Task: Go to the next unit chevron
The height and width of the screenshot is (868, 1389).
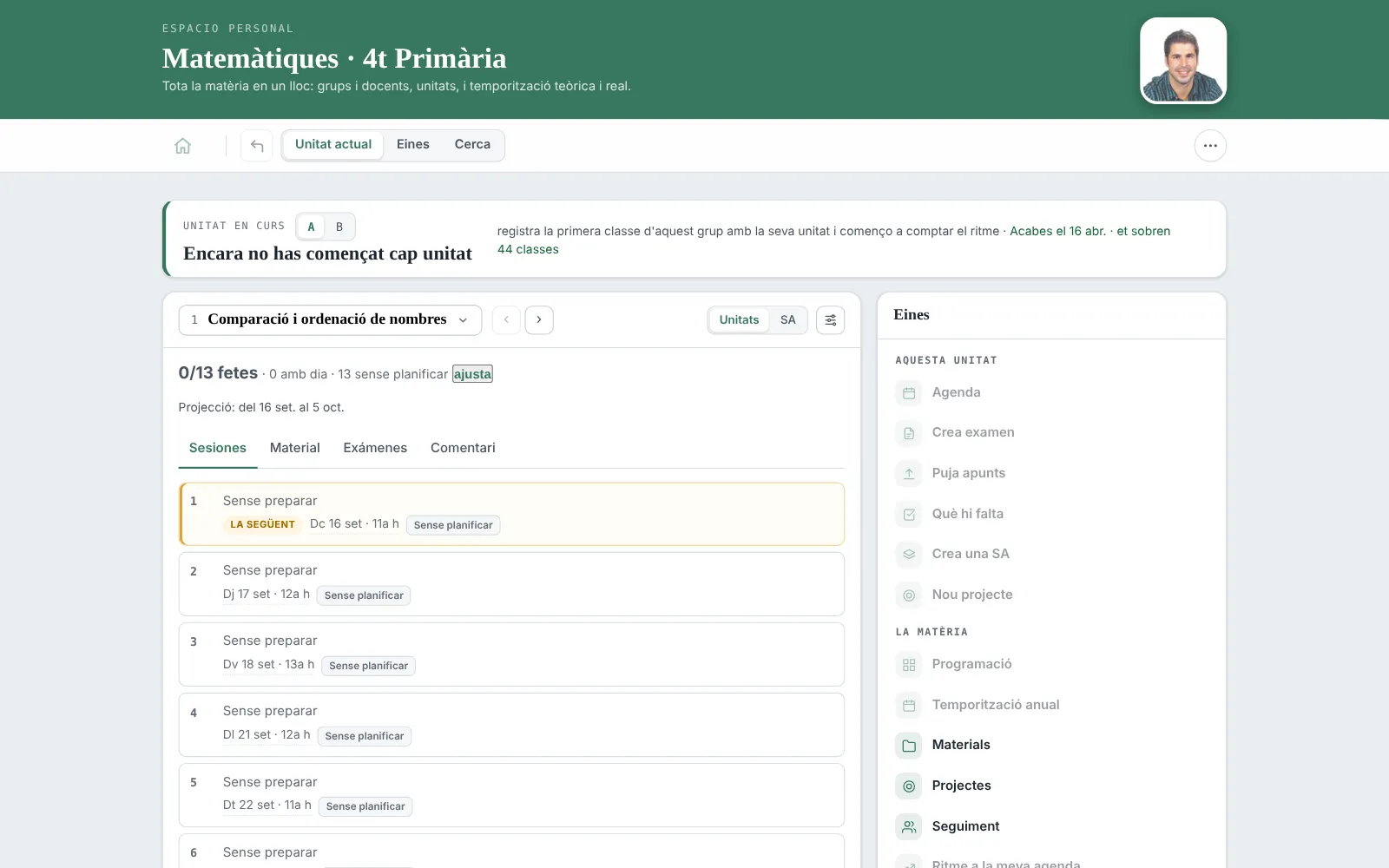Action: pos(539,320)
